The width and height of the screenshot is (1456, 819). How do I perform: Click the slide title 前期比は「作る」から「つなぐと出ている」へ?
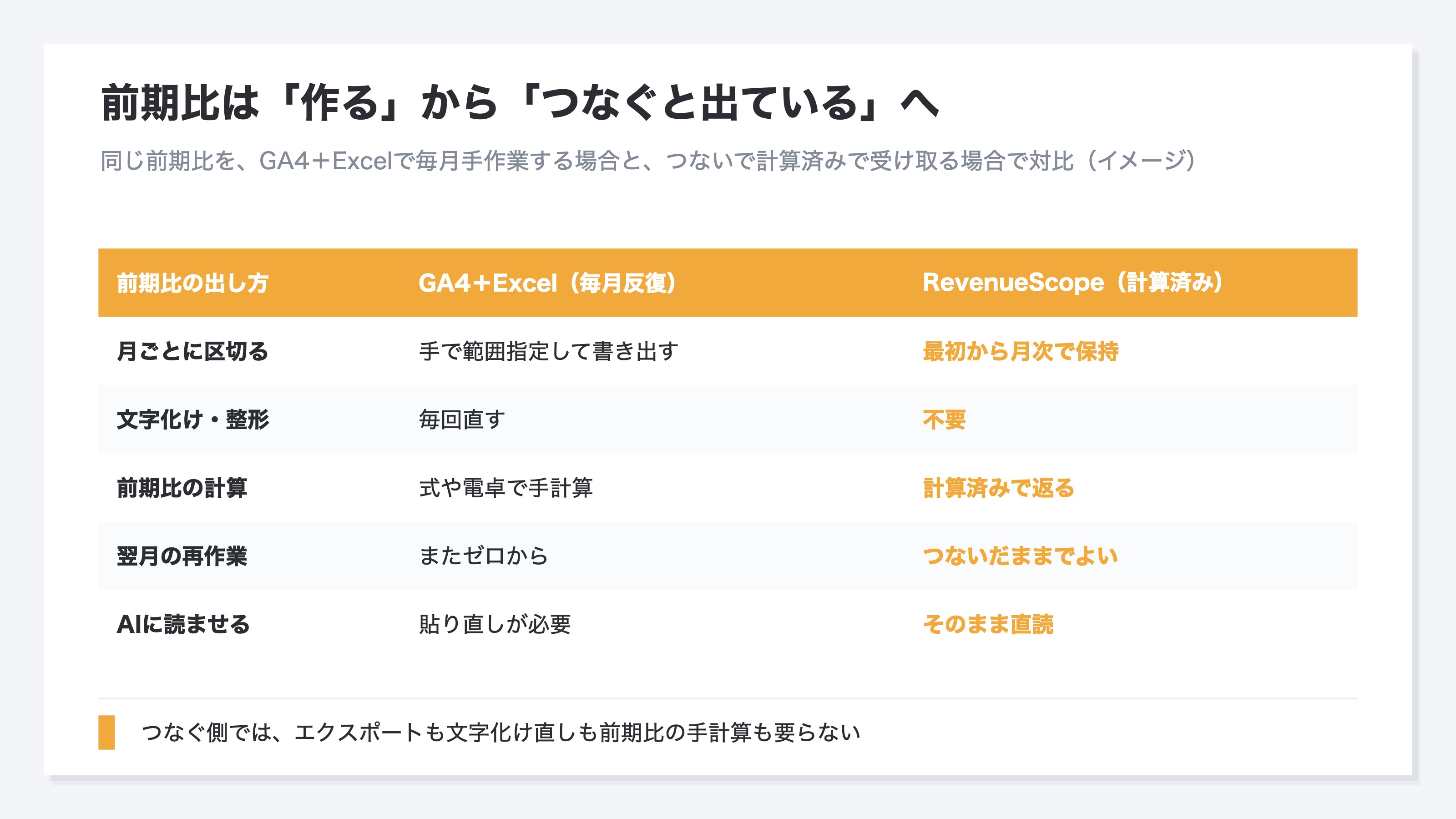tap(520, 102)
